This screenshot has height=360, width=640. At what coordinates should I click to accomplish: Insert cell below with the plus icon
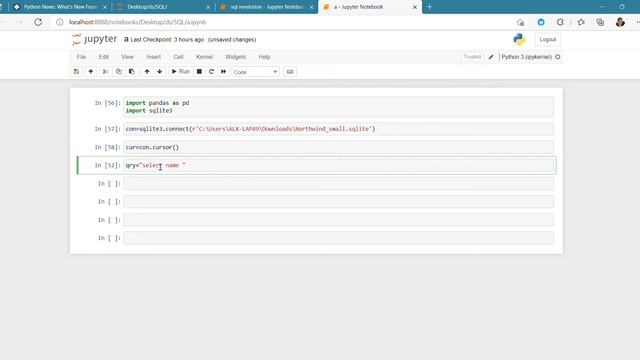[91, 71]
